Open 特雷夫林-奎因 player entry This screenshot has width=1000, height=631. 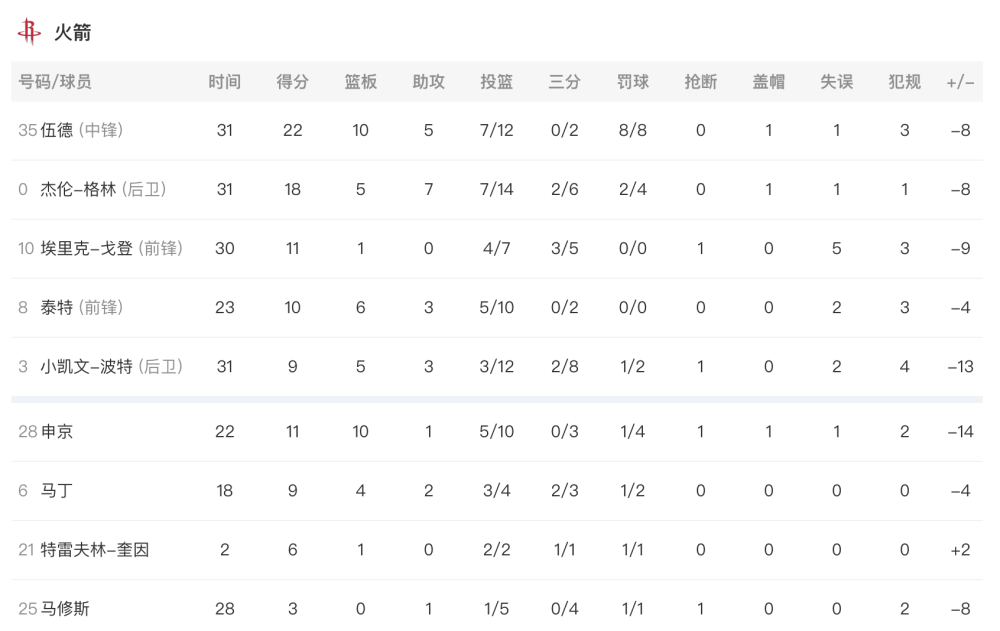tap(94, 550)
